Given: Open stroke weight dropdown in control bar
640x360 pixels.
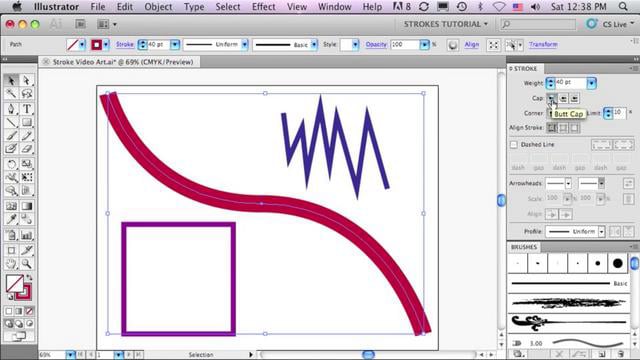Looking at the screenshot, I should [x=175, y=44].
